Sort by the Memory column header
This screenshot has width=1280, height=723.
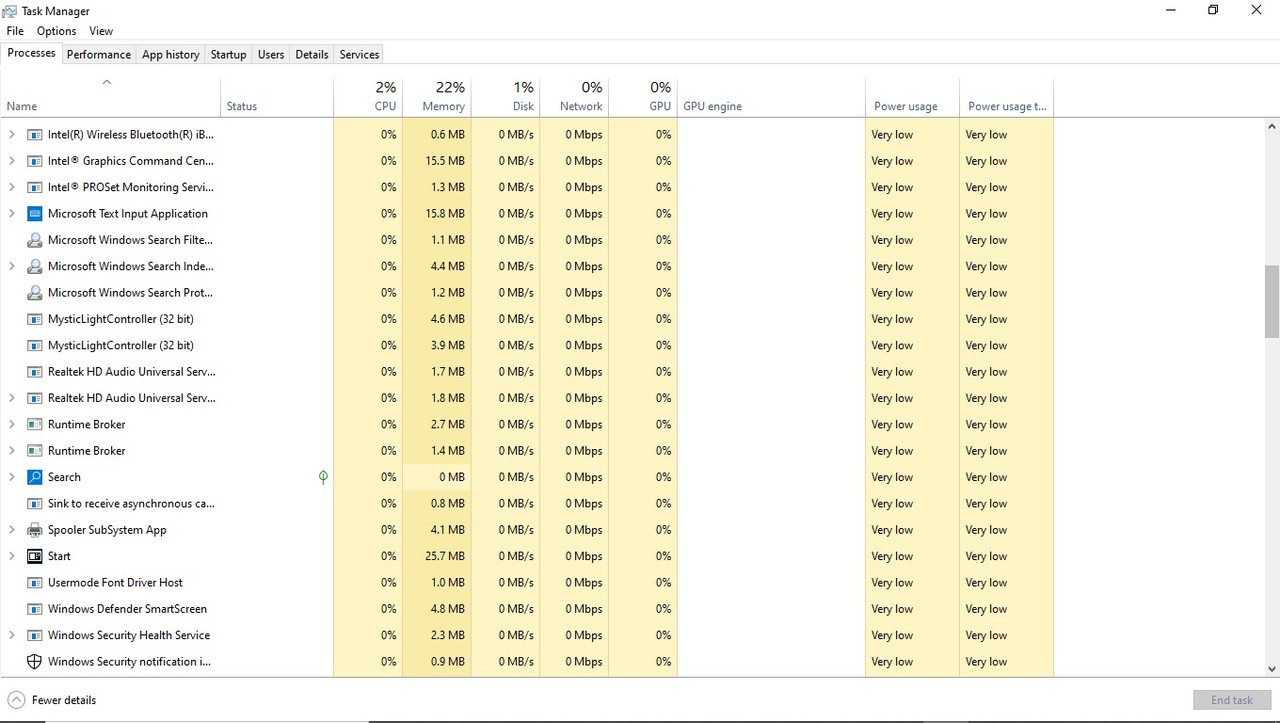coord(436,97)
